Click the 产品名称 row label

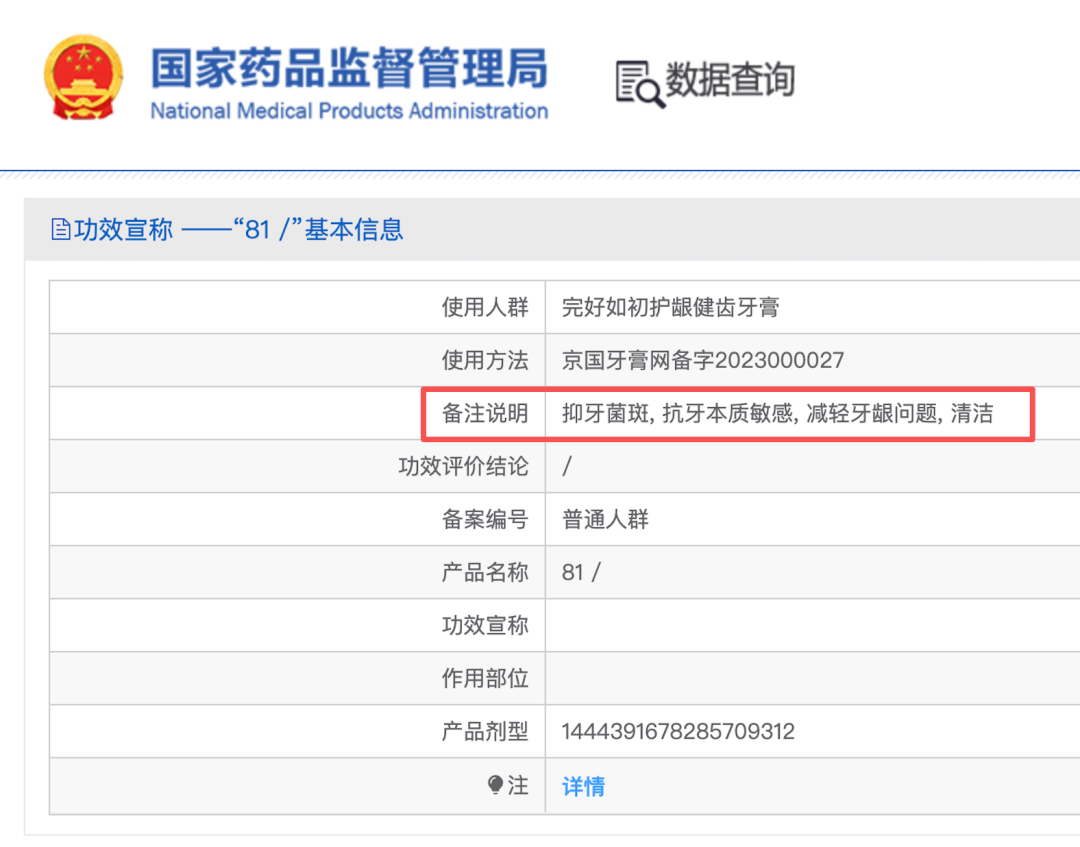click(x=485, y=572)
